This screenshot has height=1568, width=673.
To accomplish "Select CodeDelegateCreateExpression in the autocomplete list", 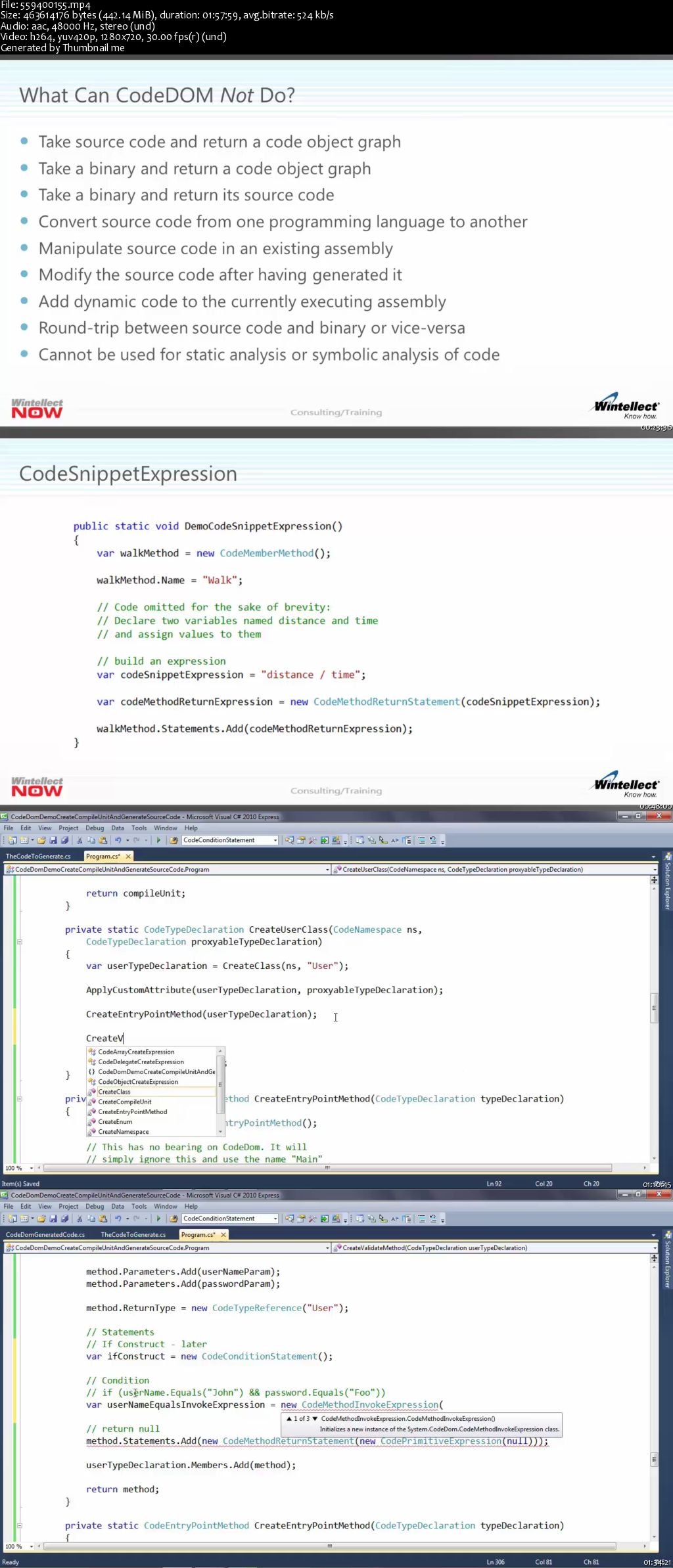I will tap(152, 1062).
